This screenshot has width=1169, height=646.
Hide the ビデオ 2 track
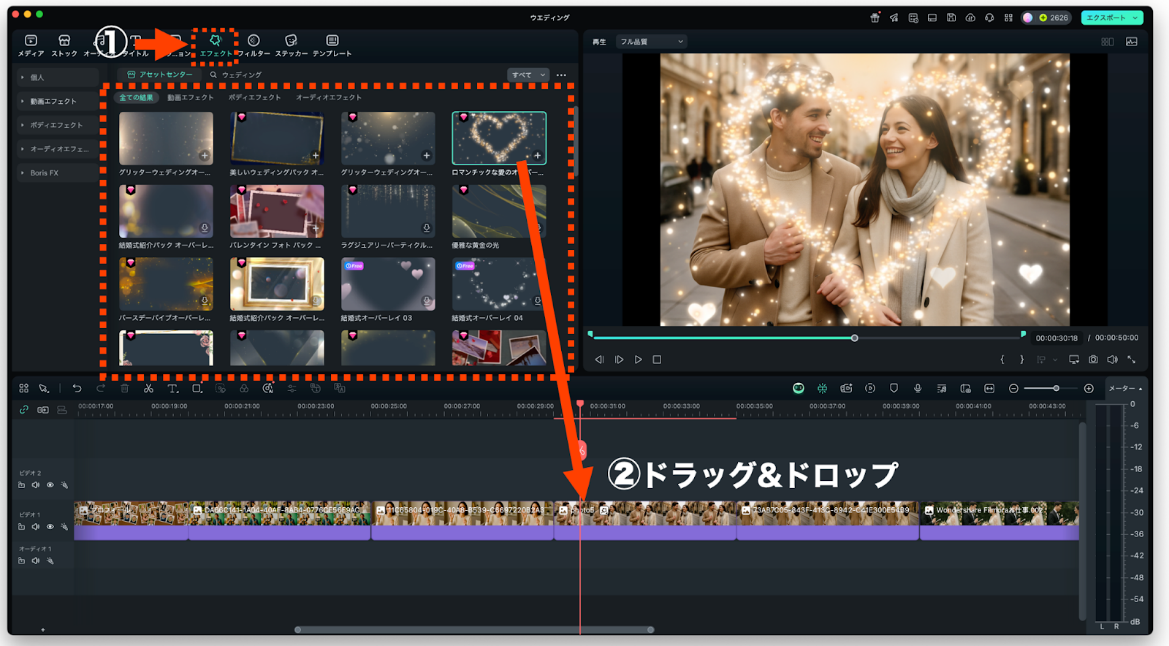pyautogui.click(x=50, y=486)
